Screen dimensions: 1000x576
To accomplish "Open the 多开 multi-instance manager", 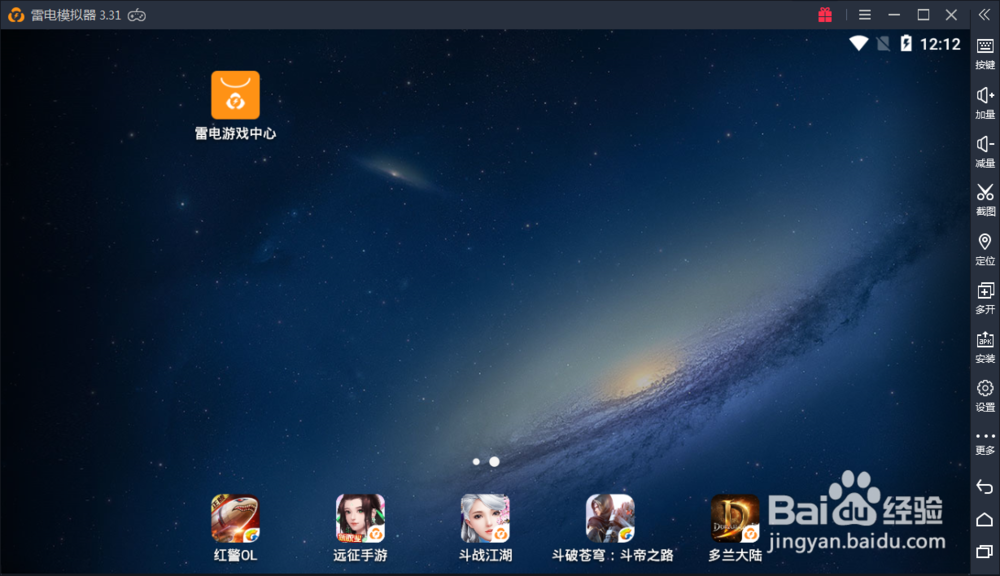I will pyautogui.click(x=985, y=299).
